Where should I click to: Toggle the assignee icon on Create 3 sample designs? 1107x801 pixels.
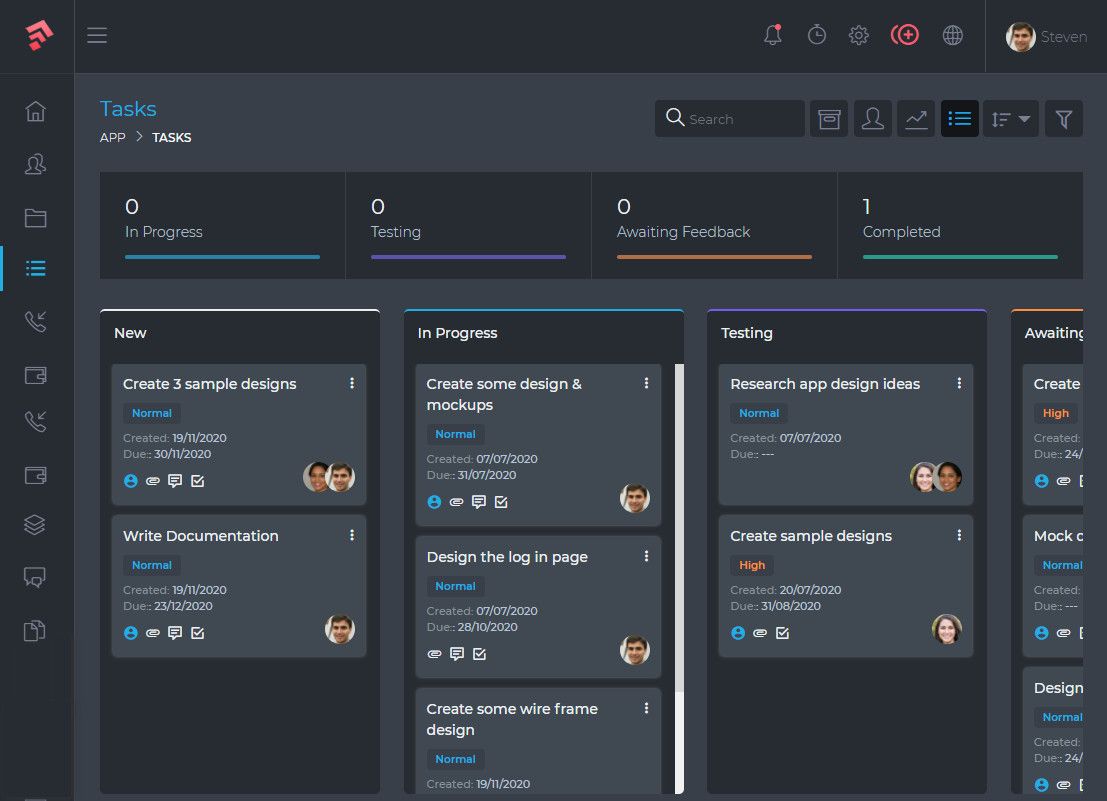click(x=131, y=481)
